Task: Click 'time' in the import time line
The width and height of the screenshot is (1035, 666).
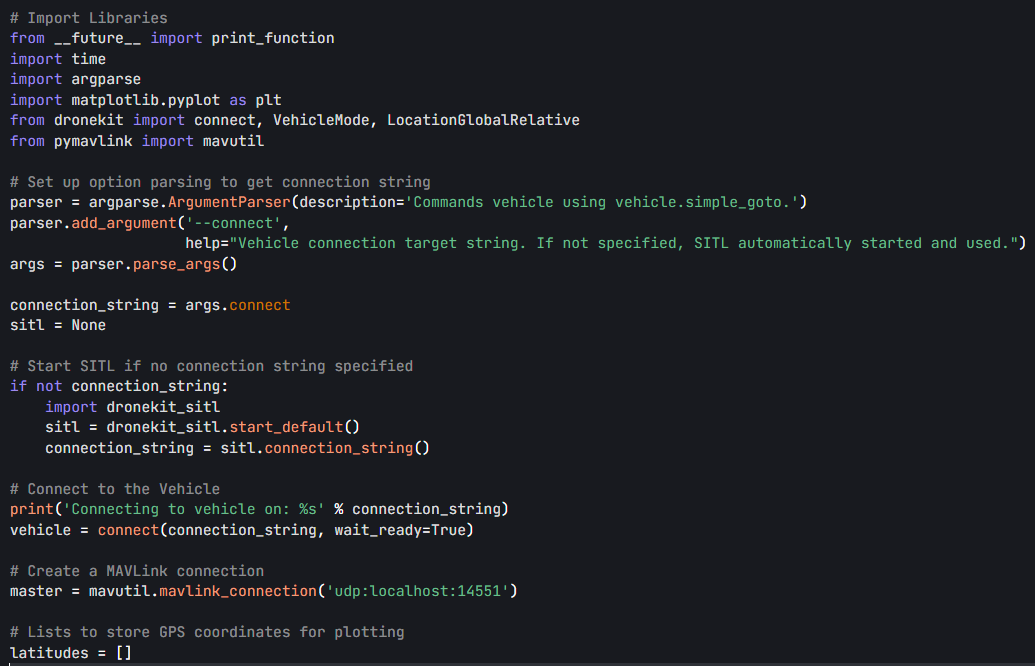Action: coord(88,59)
